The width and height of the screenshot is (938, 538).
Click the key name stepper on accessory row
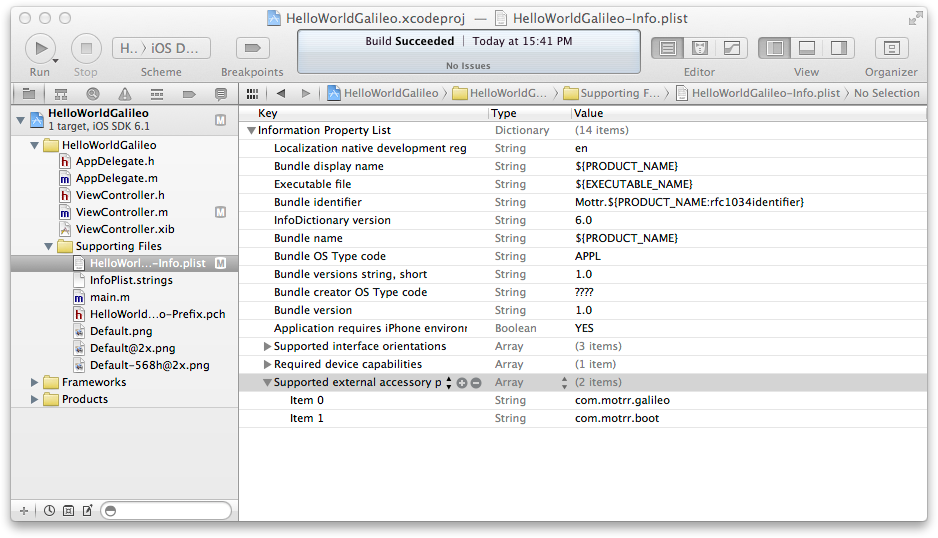pyautogui.click(x=449, y=383)
